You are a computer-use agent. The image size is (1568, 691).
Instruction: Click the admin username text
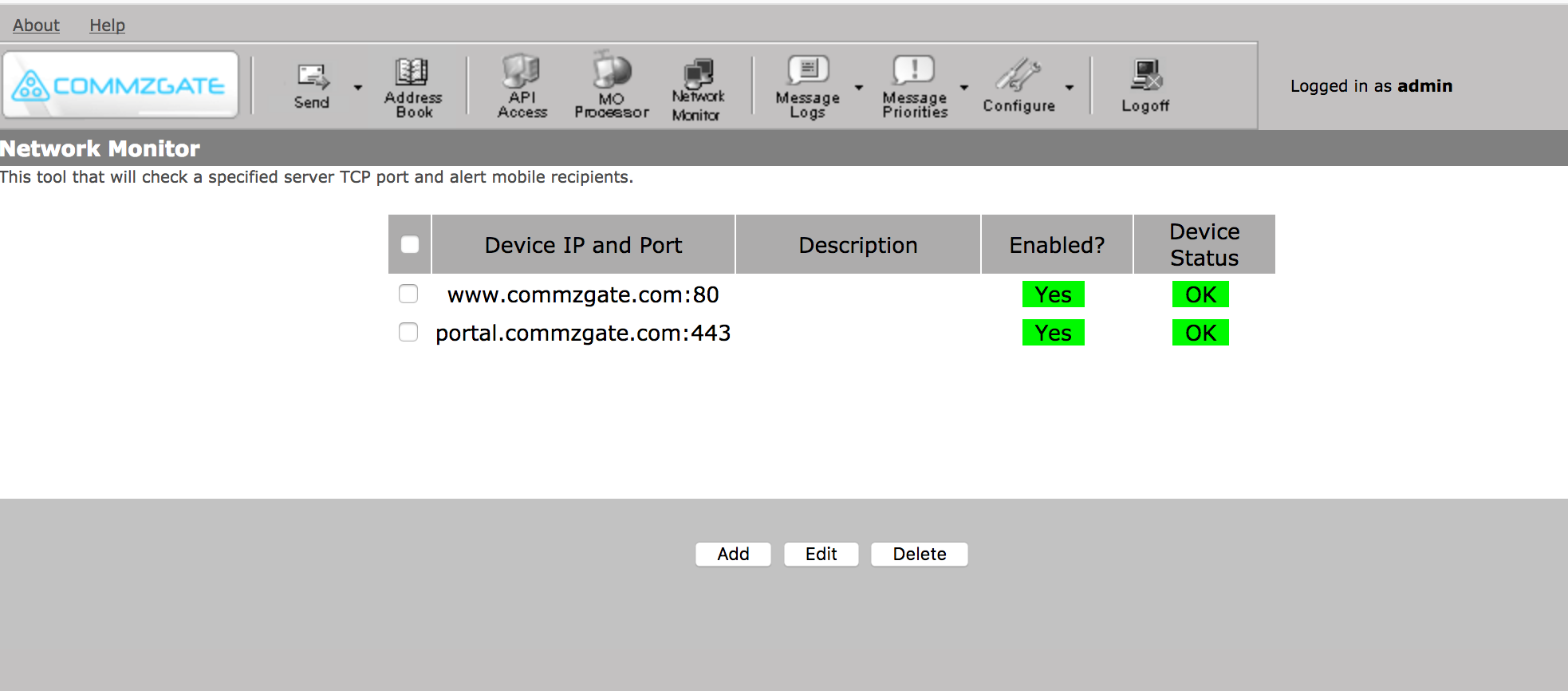point(1424,86)
